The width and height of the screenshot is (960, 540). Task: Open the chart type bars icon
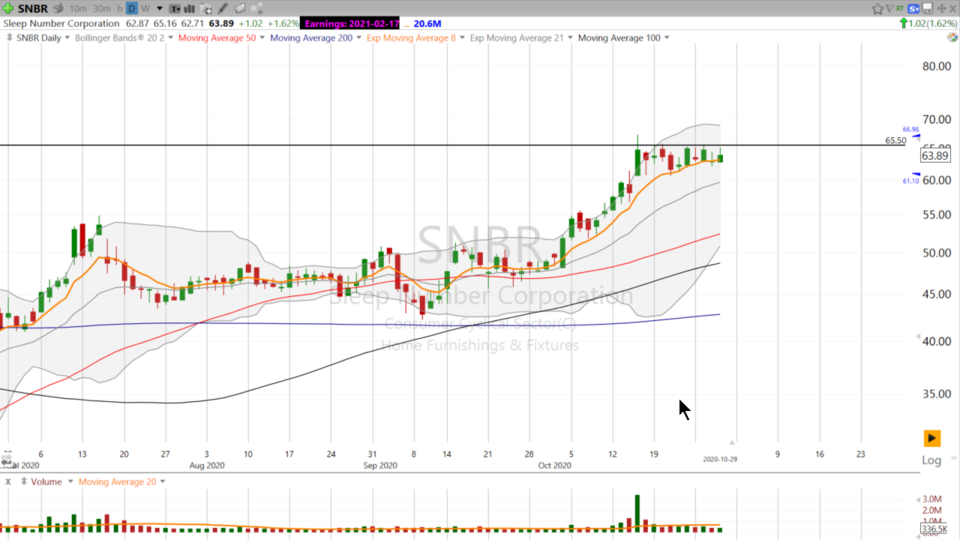coord(189,9)
